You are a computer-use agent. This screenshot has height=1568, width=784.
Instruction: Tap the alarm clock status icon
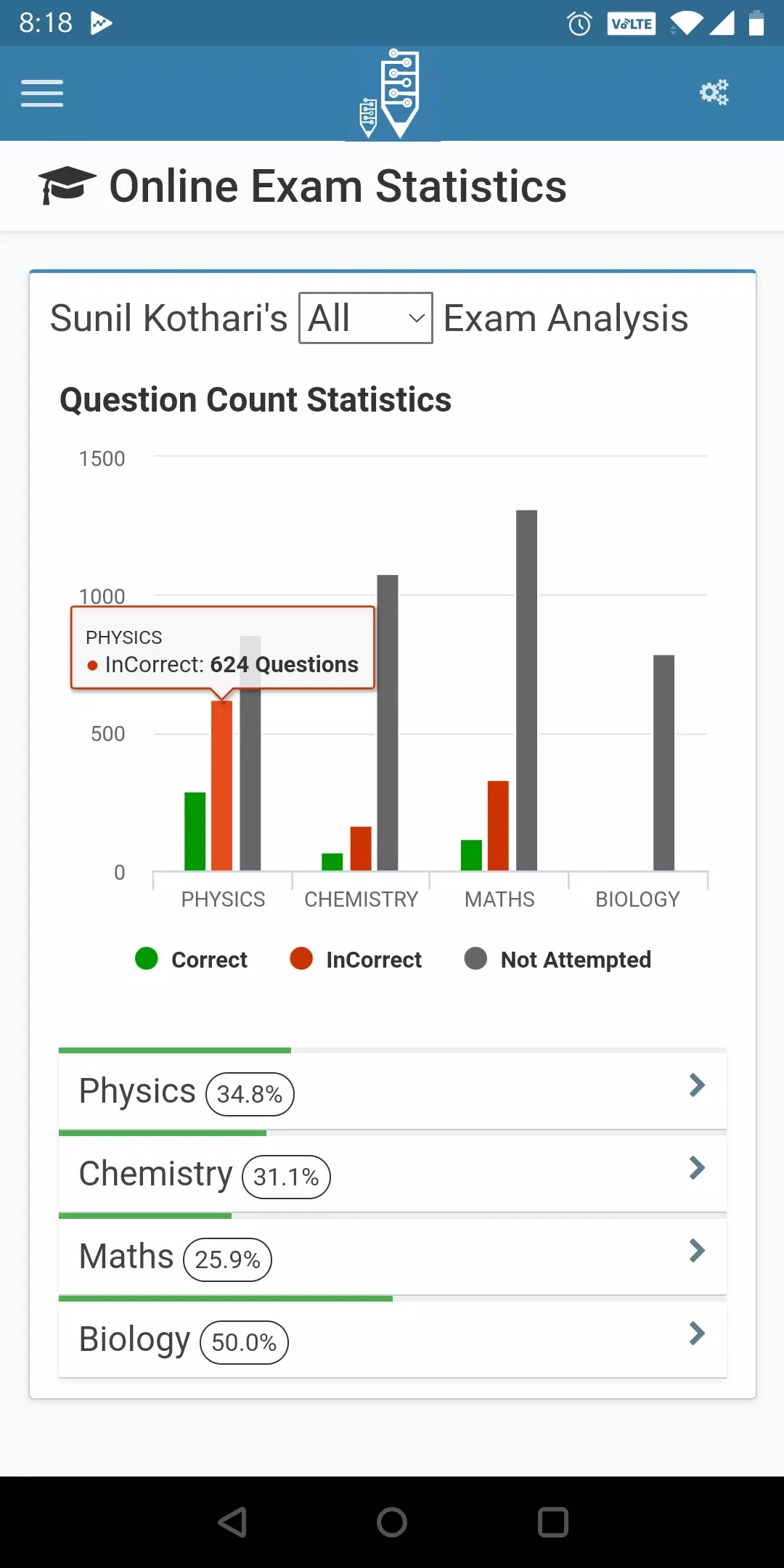point(579,24)
